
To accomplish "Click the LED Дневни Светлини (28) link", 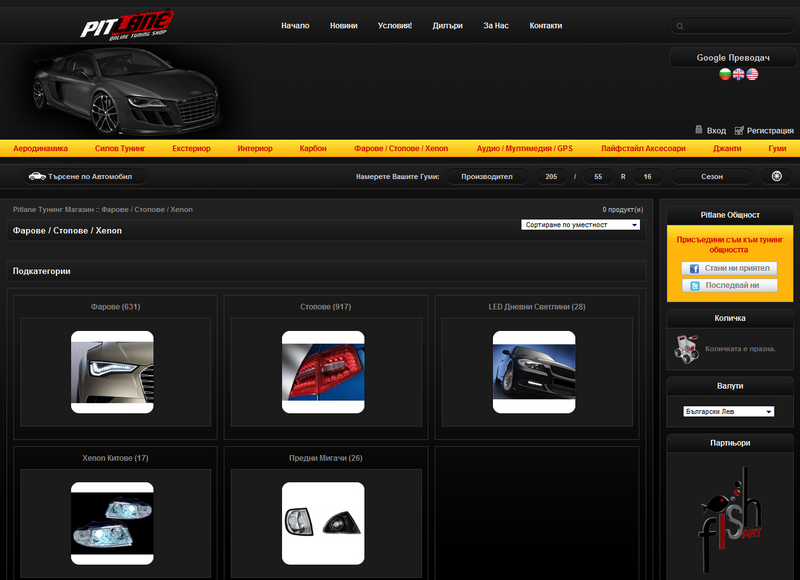I will [537, 307].
